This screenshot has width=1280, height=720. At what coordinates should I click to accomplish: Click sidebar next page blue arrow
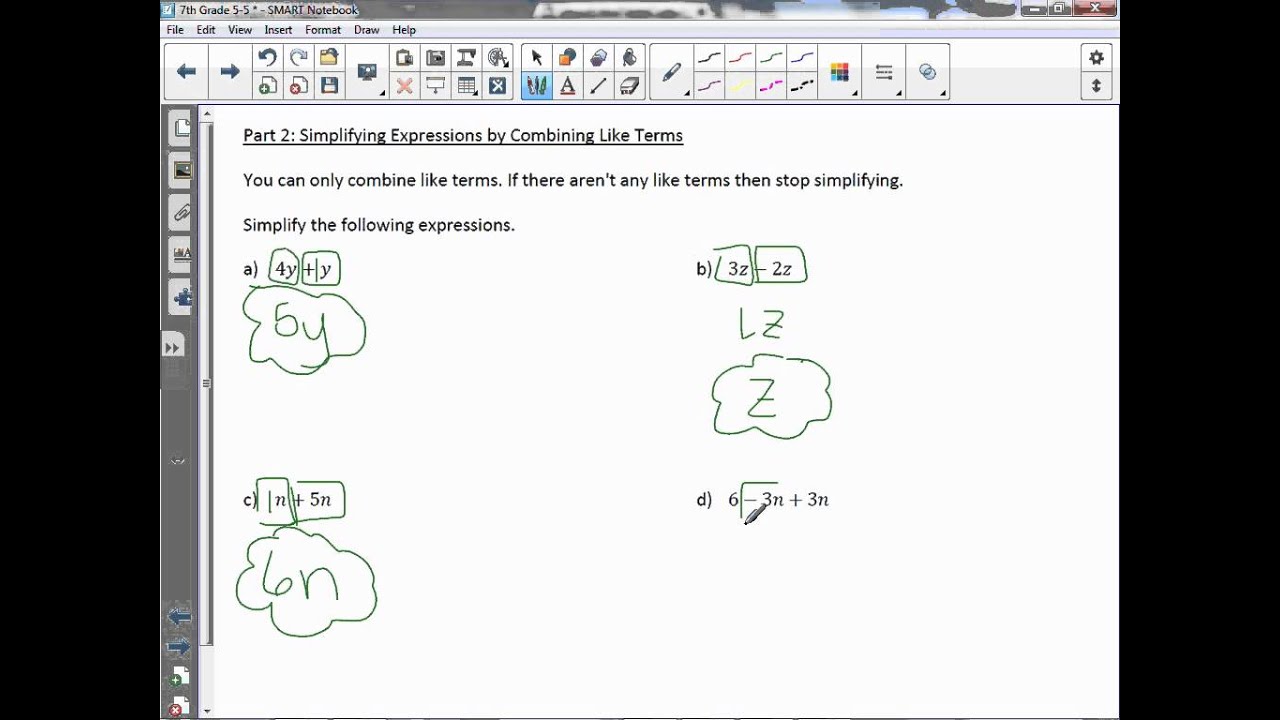(x=179, y=648)
